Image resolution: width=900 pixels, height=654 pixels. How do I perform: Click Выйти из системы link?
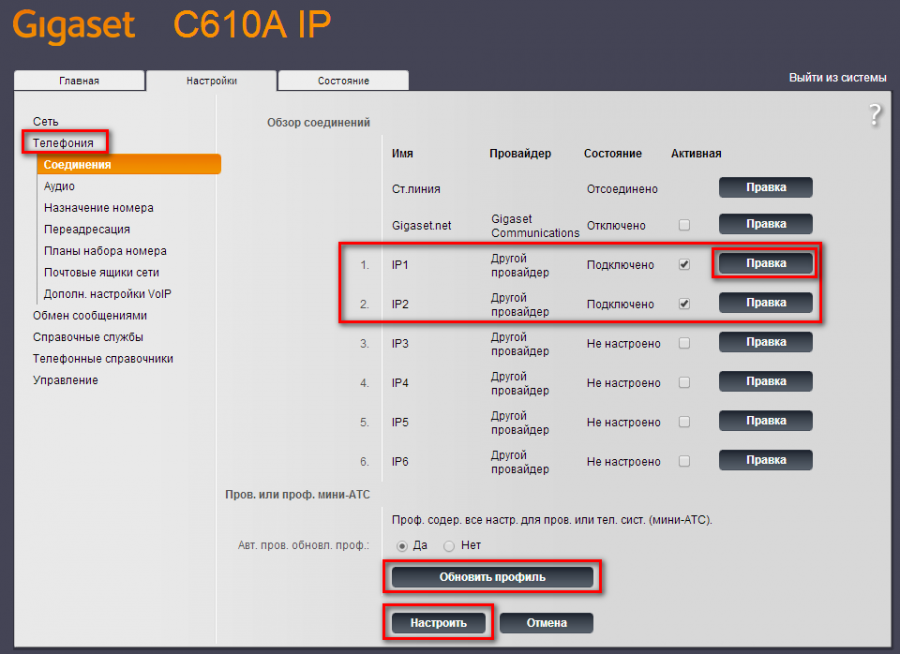coord(837,78)
